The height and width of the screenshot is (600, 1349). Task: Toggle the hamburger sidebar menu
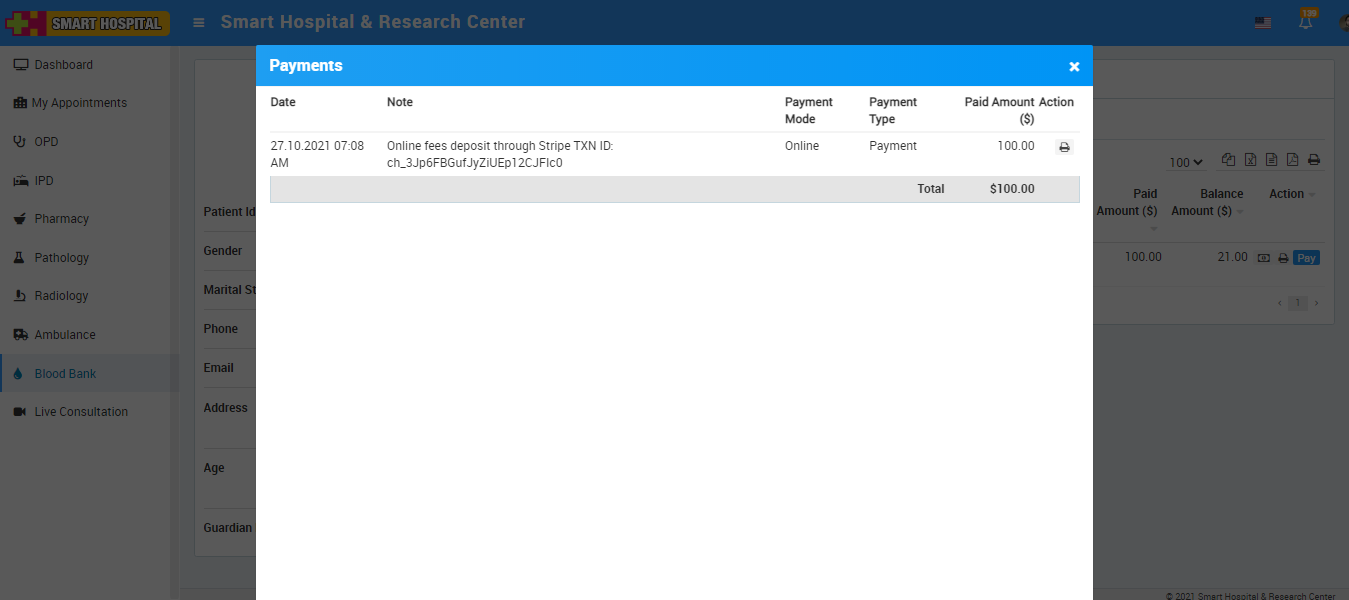[199, 22]
